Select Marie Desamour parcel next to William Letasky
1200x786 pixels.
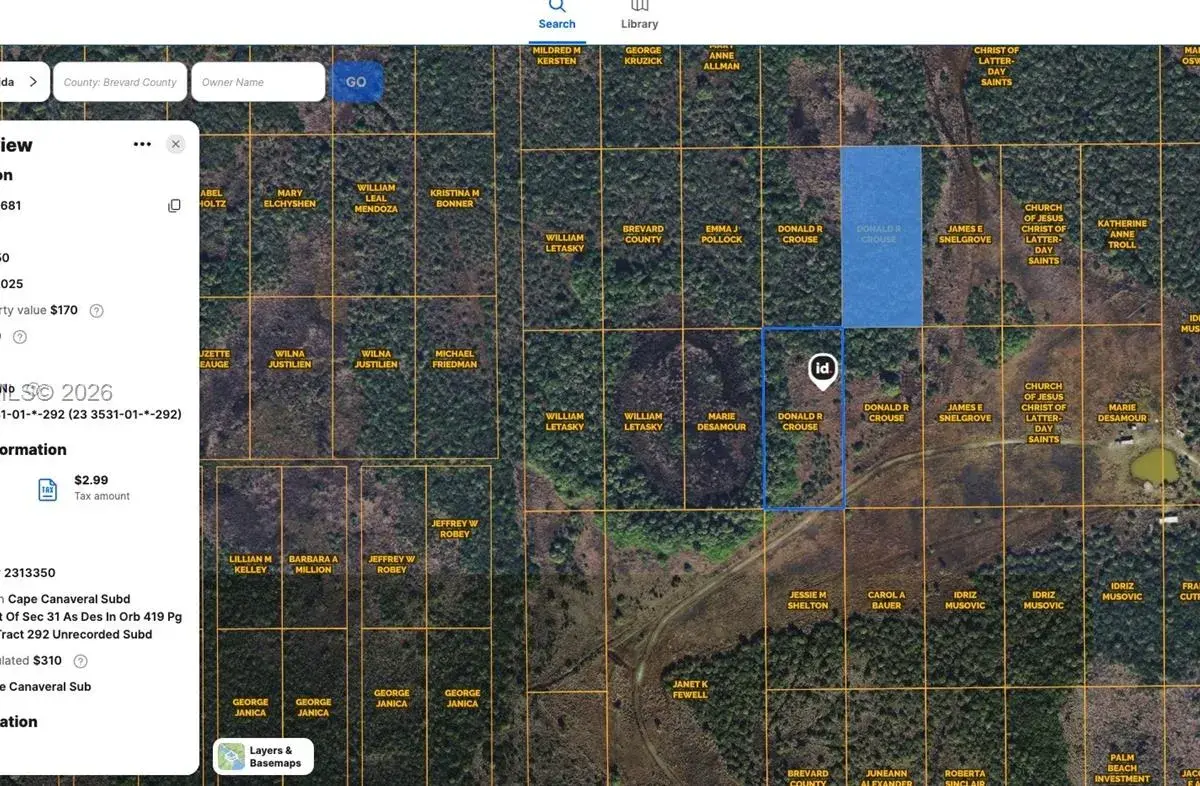click(x=722, y=420)
